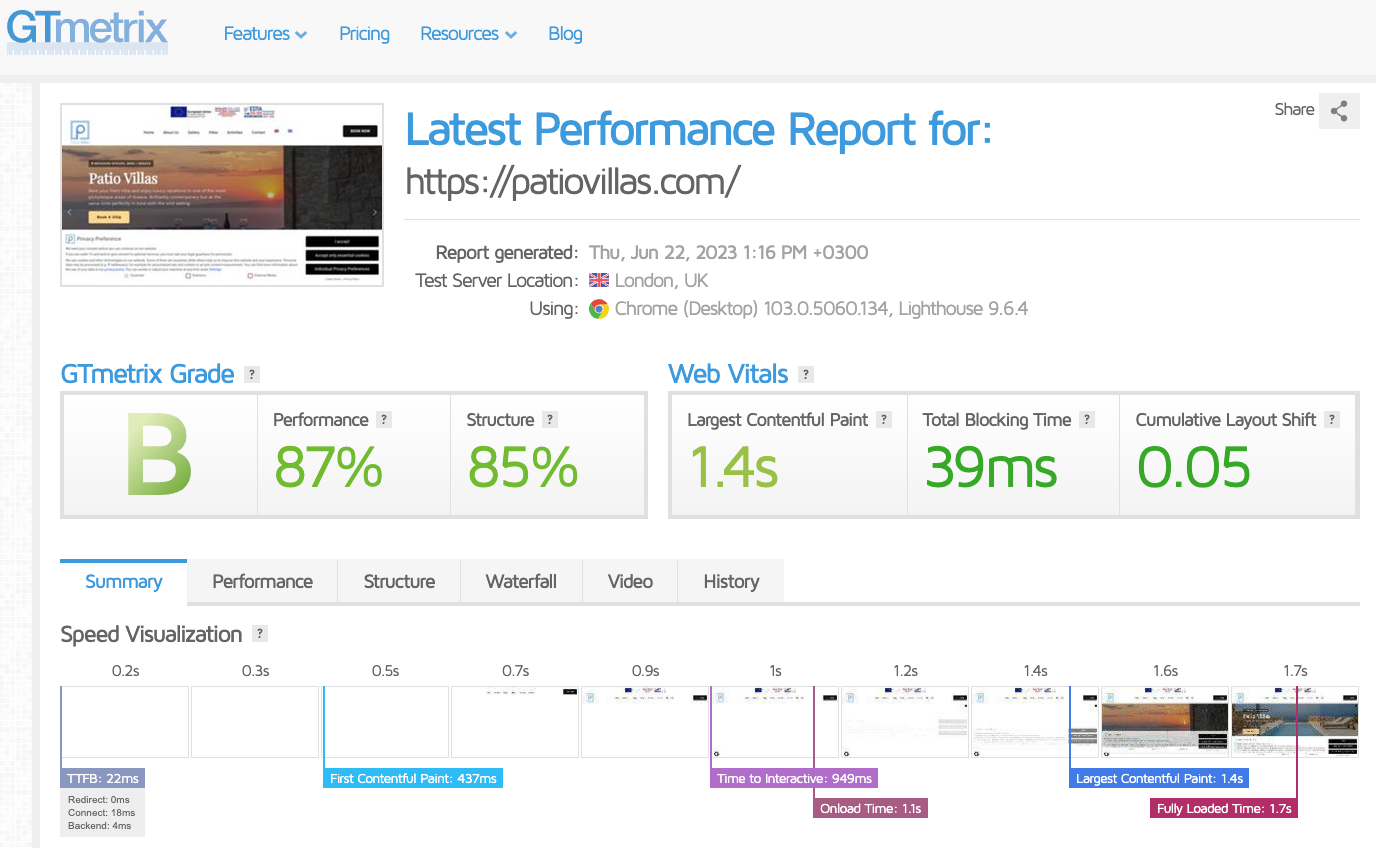This screenshot has width=1376, height=848.
Task: Click the 0.05 Cumulative Layout Shift value
Action: click(x=1194, y=466)
